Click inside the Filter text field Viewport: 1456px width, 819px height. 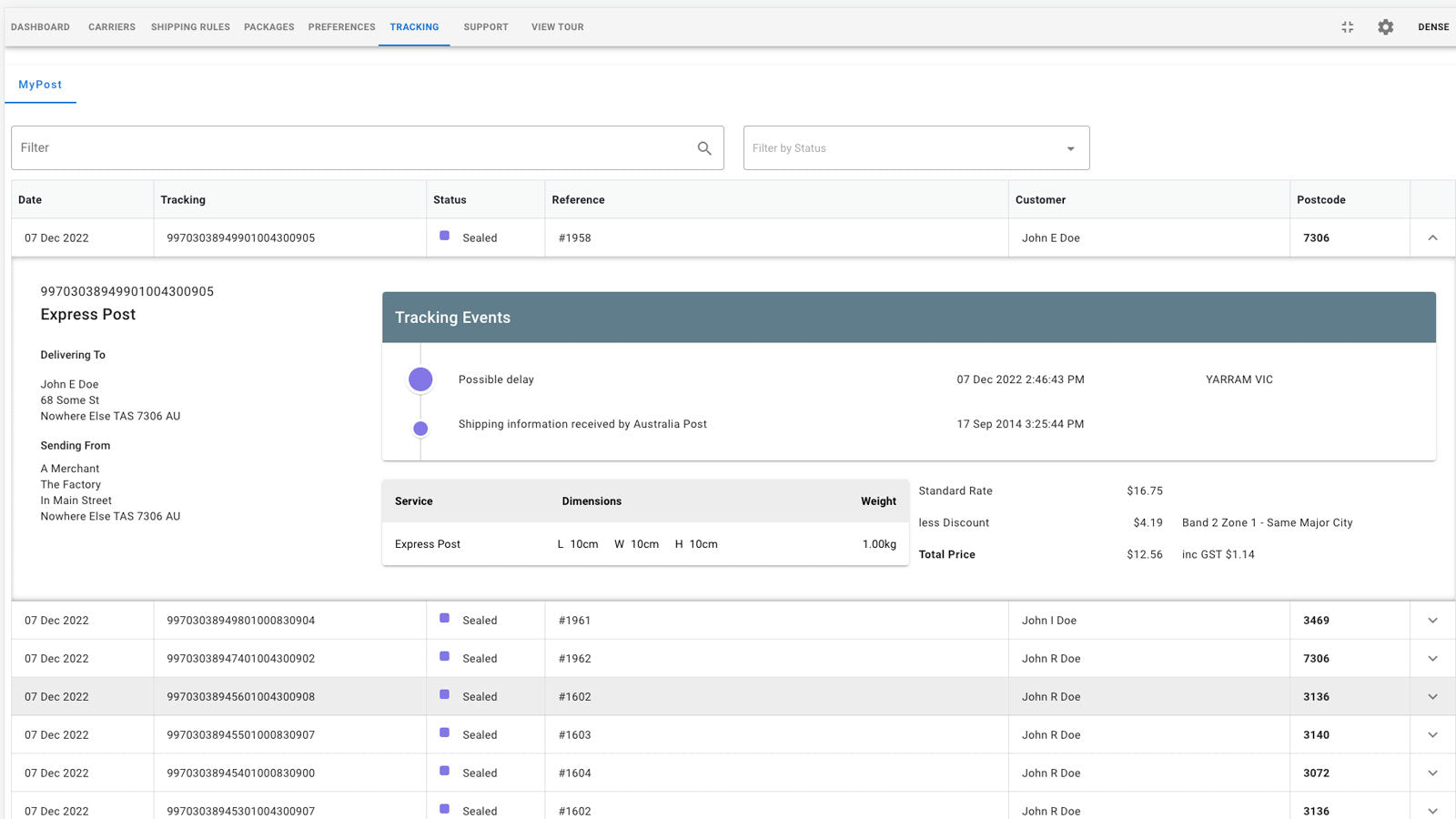click(273, 147)
